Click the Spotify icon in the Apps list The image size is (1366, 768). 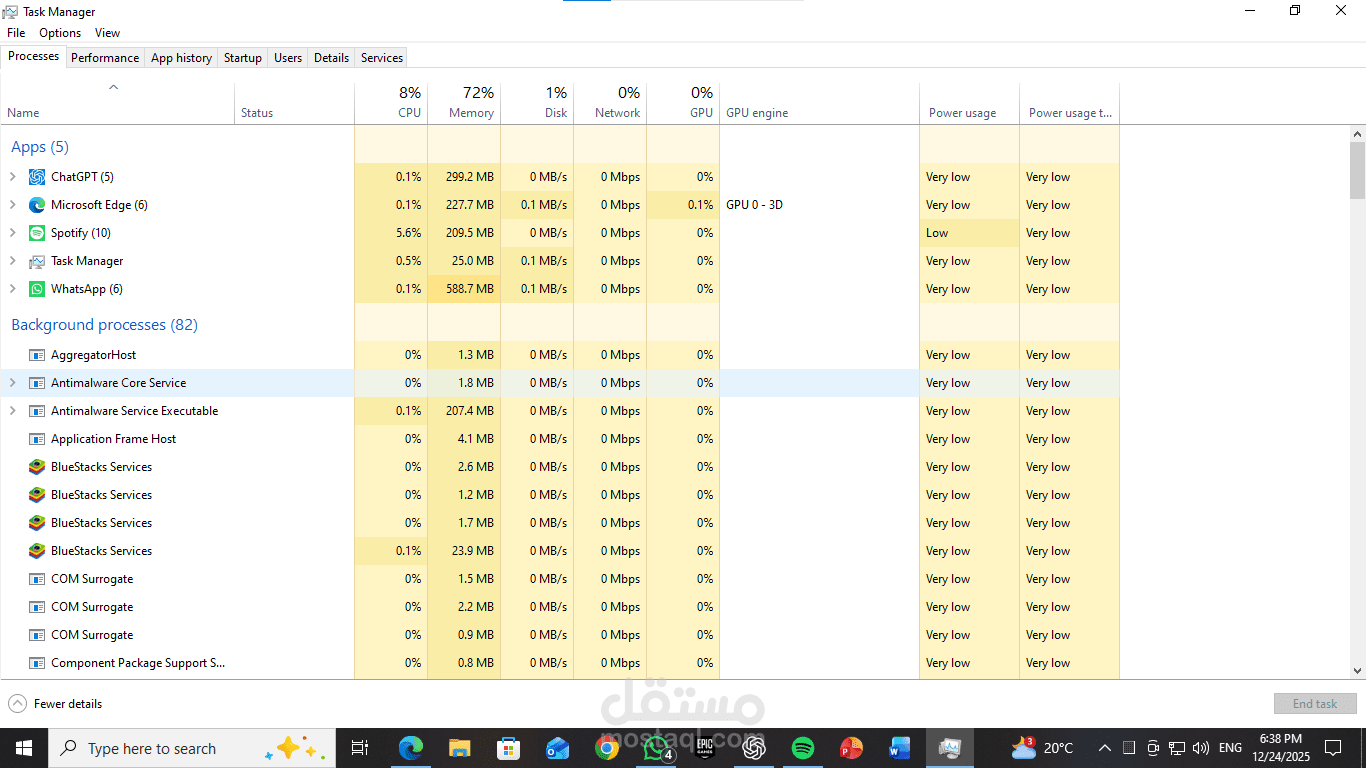tap(37, 233)
